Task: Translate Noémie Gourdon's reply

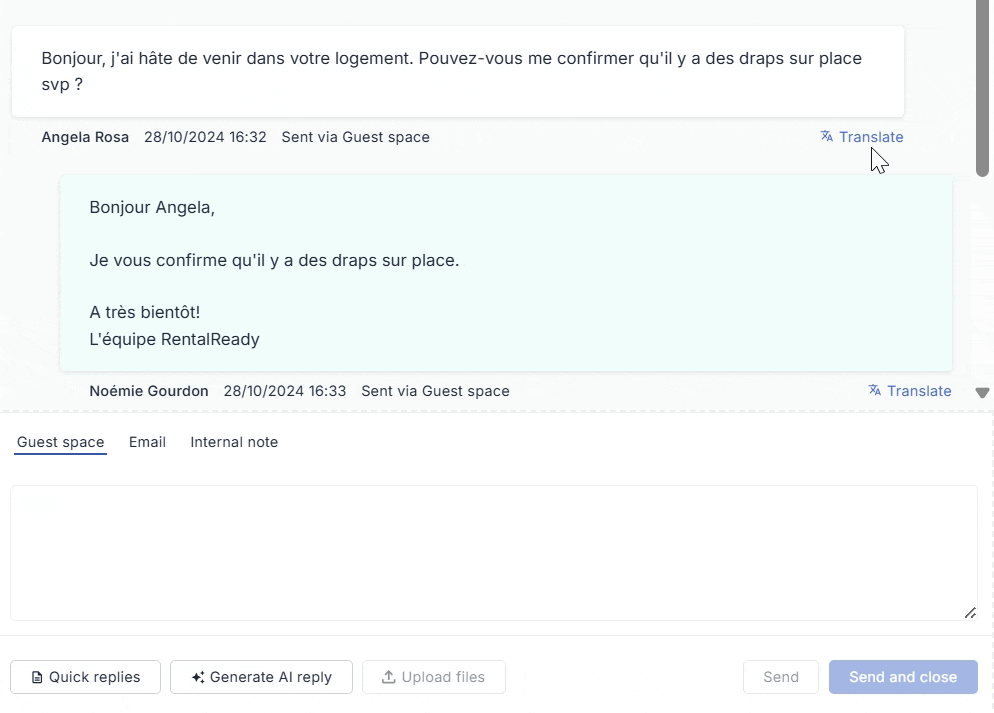Action: [910, 391]
